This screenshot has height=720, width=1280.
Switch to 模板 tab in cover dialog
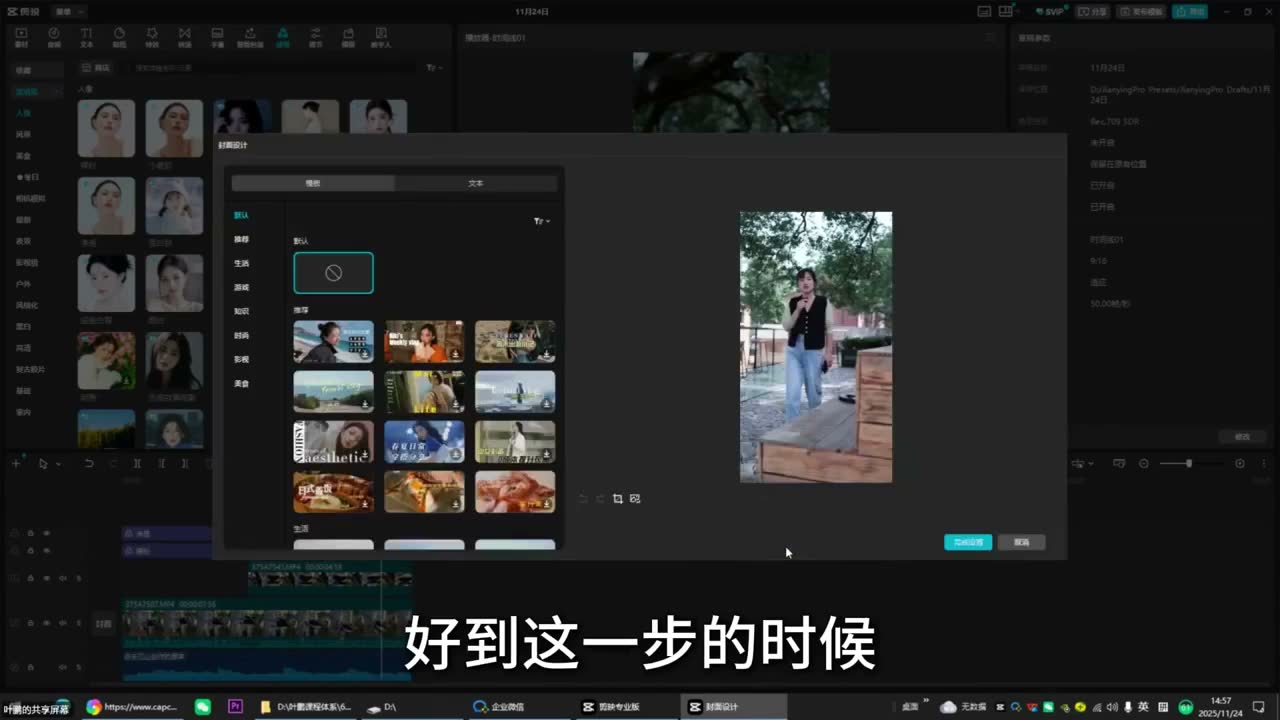[x=313, y=183]
